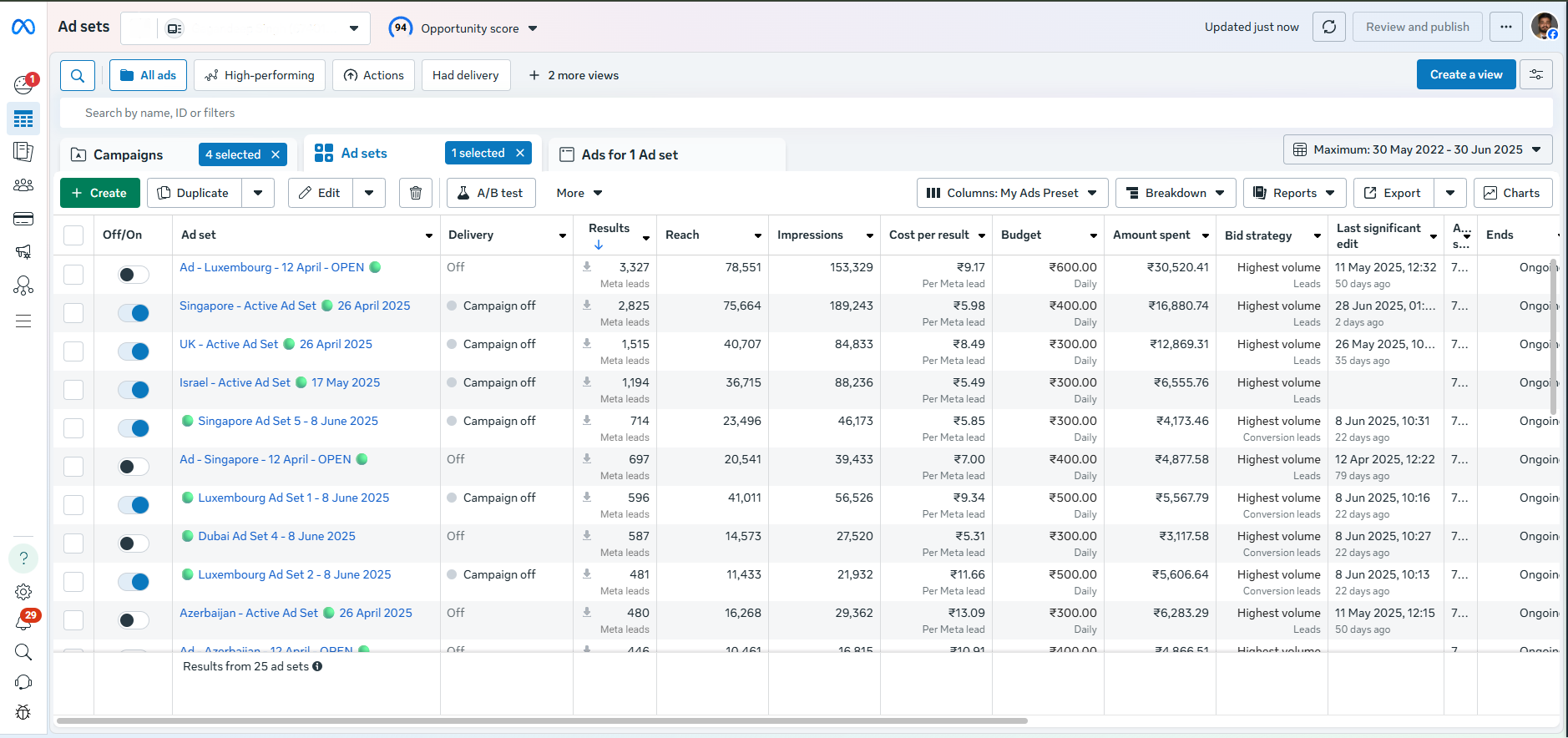This screenshot has width=1568, height=738.
Task: Open Singapore Ad Set 5 - 8 June 2025 link
Action: 287,421
